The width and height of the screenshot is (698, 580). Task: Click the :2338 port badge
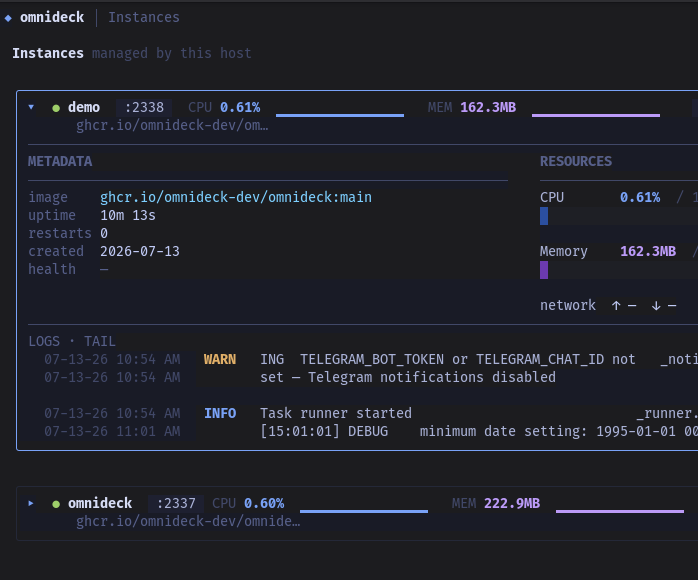(x=144, y=107)
